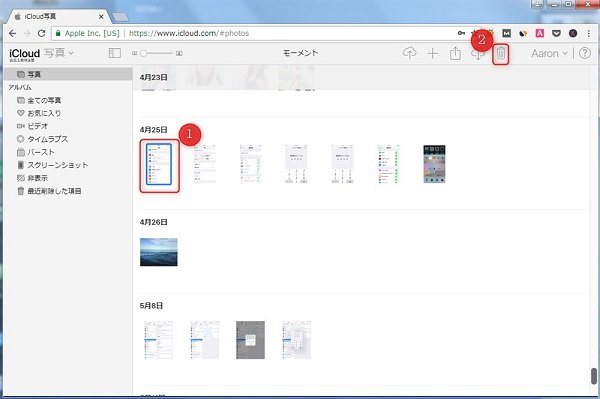Click the download from cloud icon
Screen dimensions: 600x399
[478, 55]
